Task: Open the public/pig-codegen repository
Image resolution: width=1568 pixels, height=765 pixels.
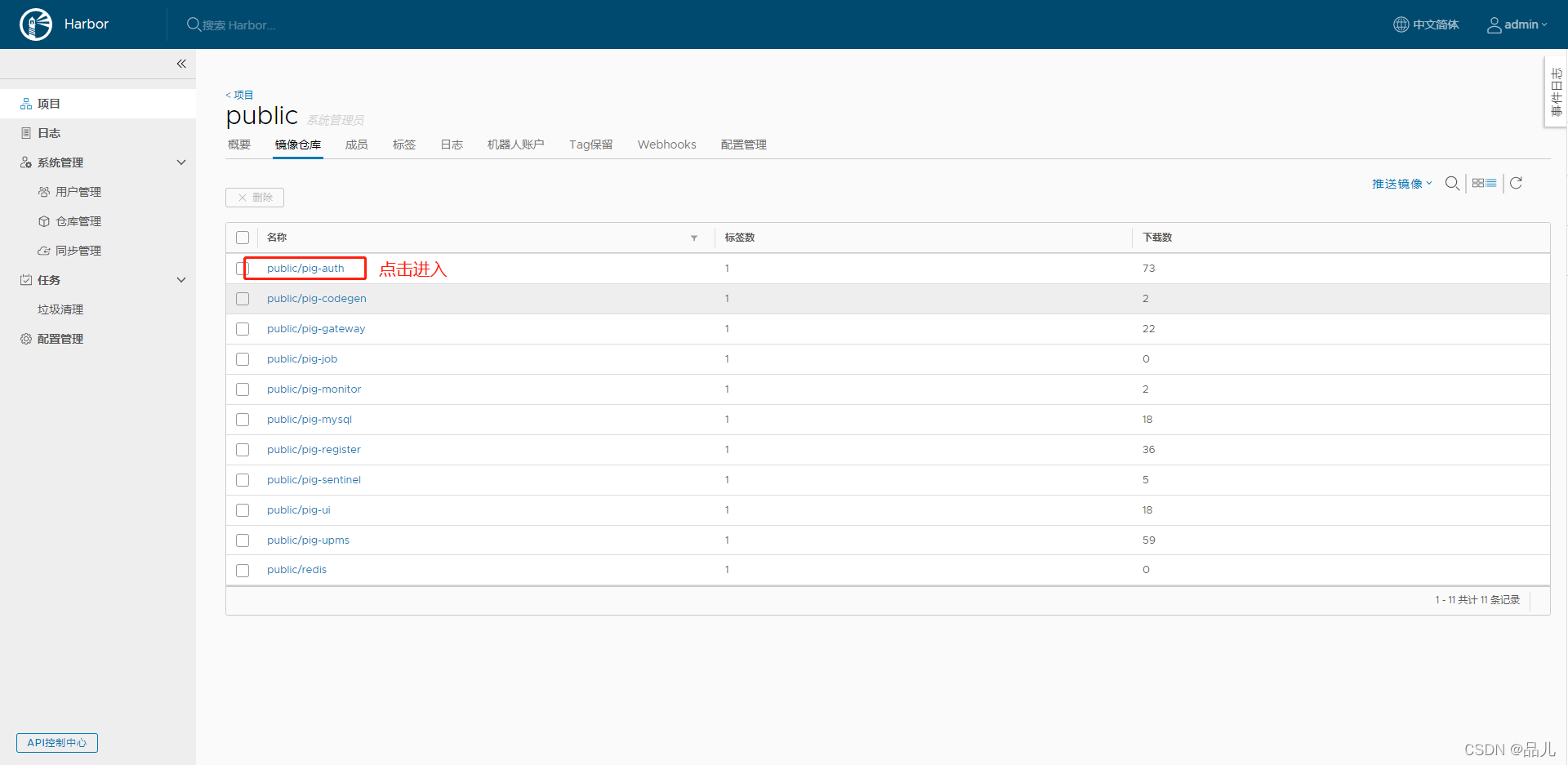Action: click(x=317, y=299)
